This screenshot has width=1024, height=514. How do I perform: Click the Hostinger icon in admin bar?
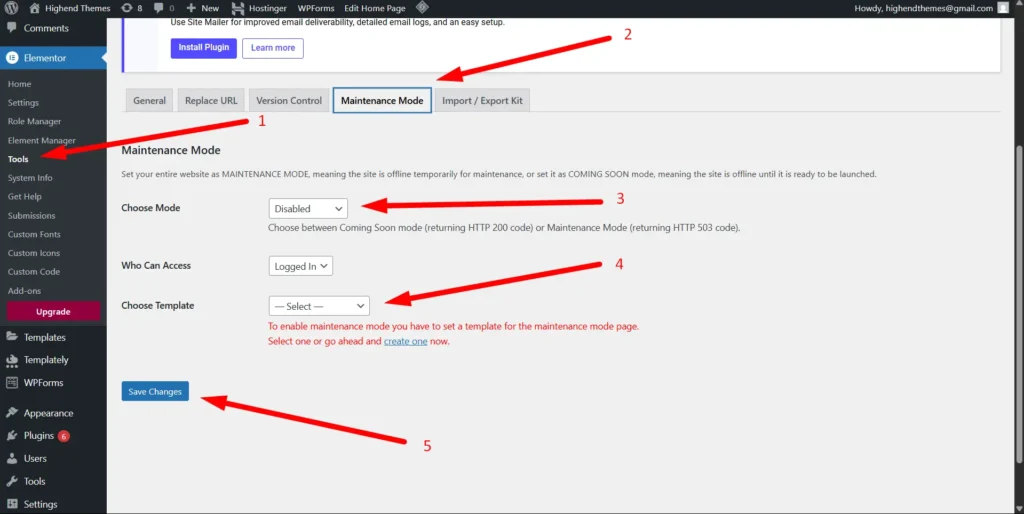point(238,8)
